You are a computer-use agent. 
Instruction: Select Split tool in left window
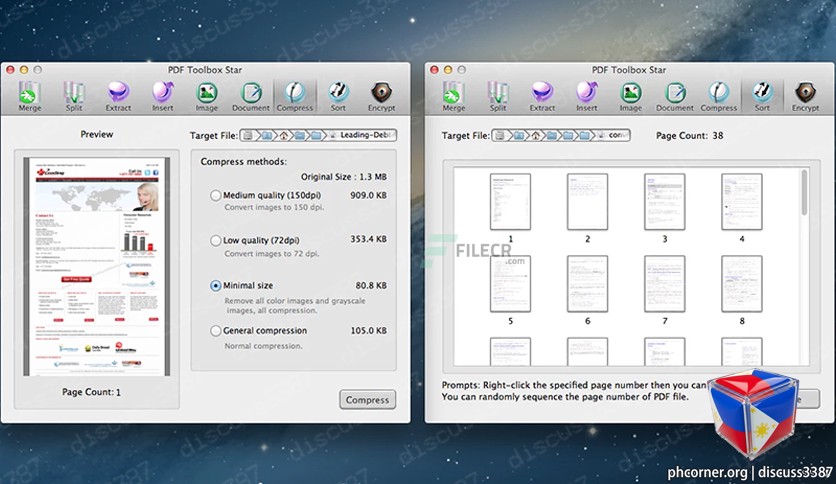[74, 96]
